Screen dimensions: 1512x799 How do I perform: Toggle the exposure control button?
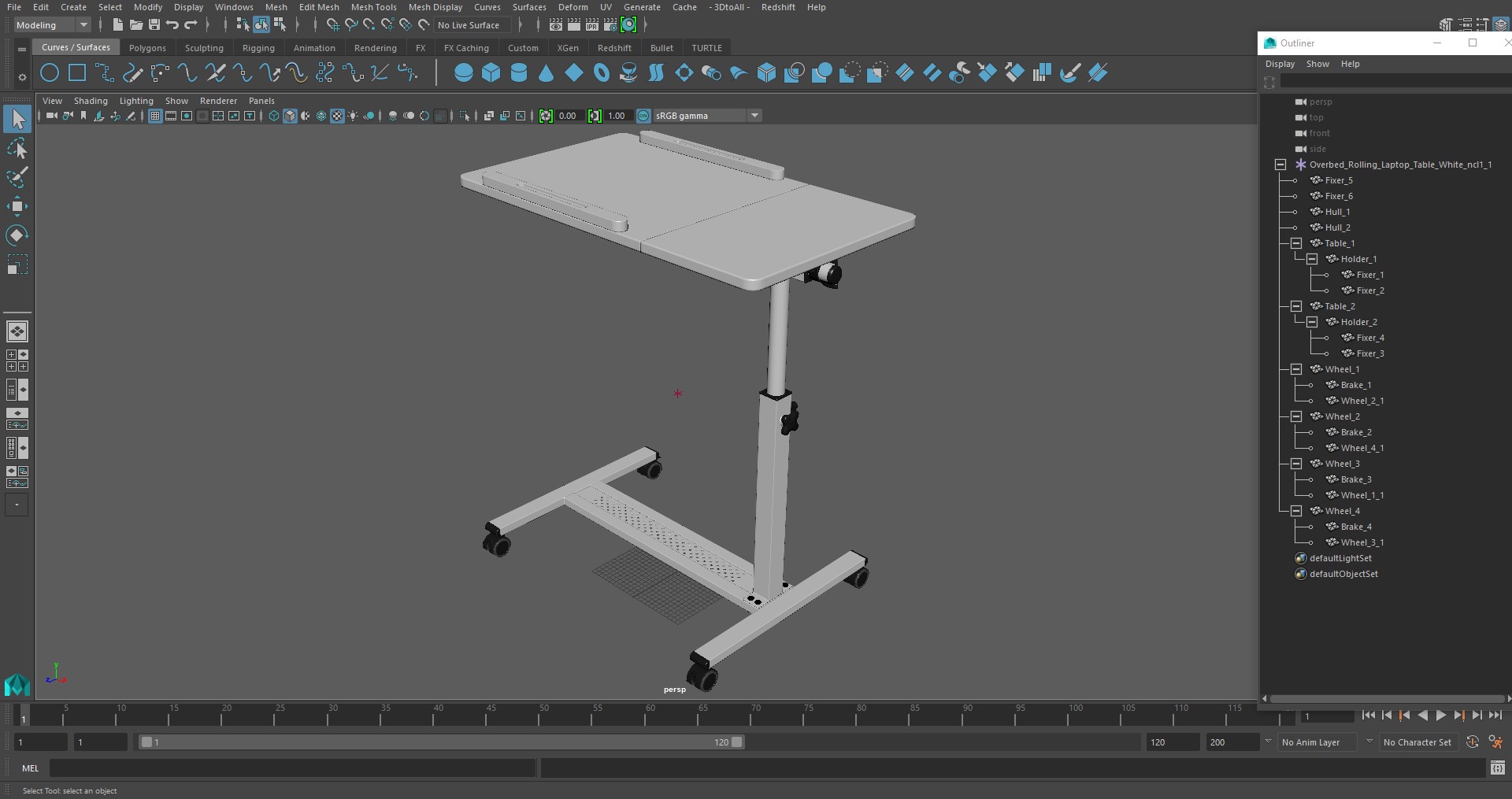coord(546,116)
